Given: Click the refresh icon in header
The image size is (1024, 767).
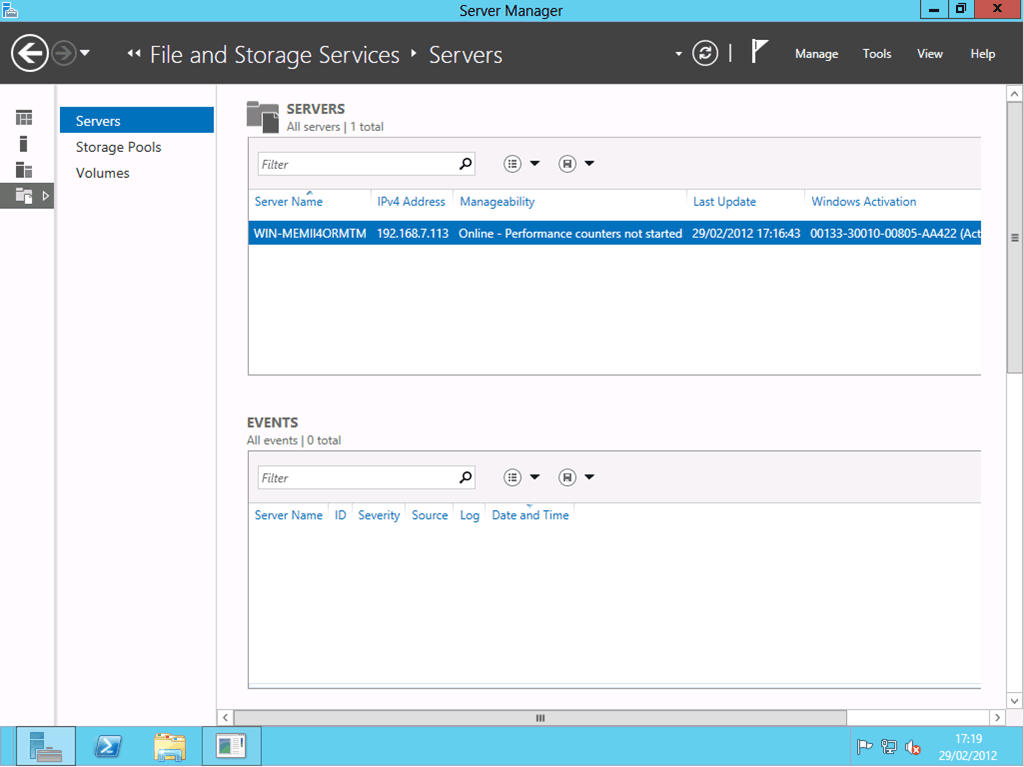Looking at the screenshot, I should coord(705,53).
